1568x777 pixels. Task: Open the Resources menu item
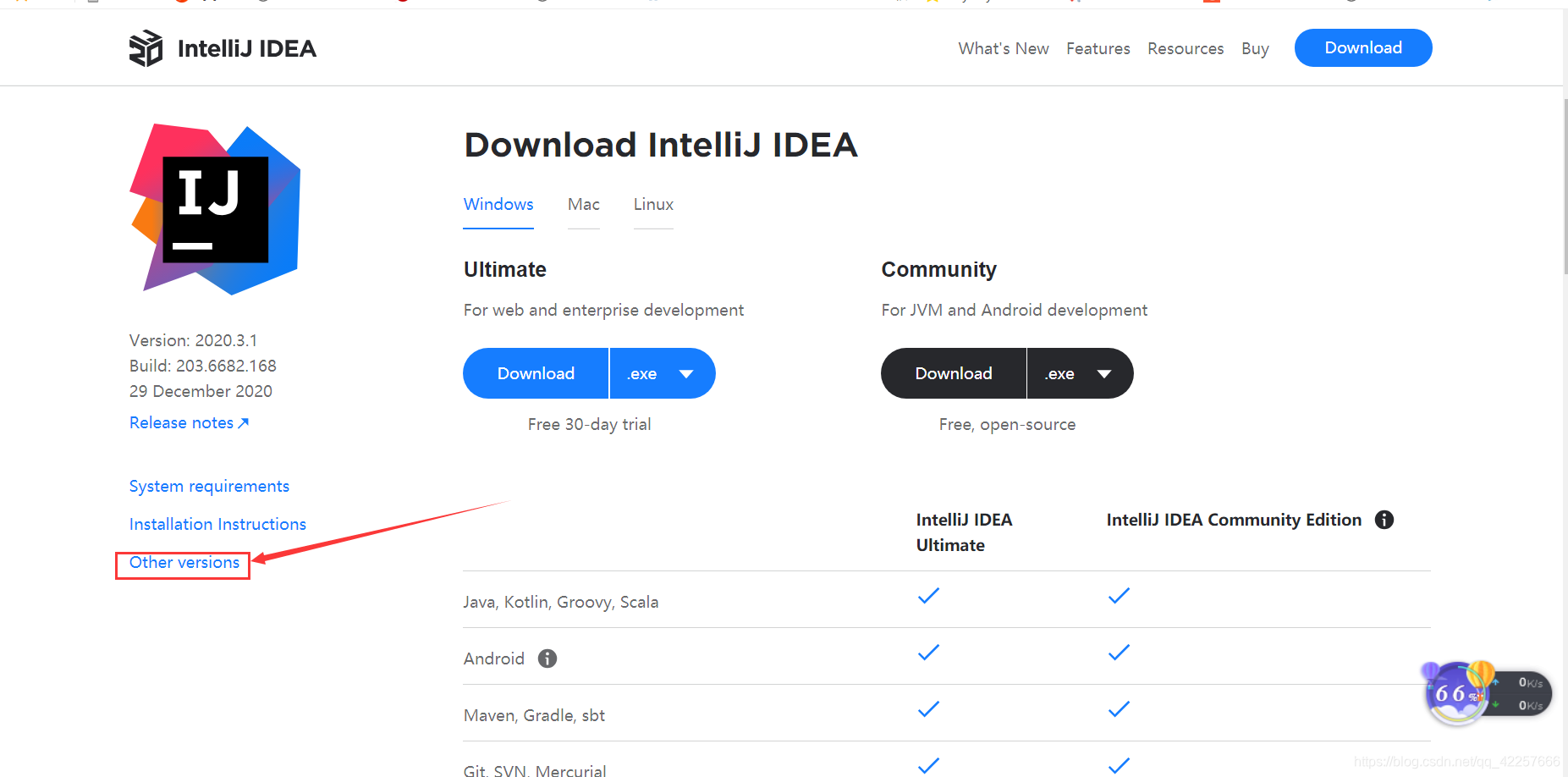point(1186,48)
